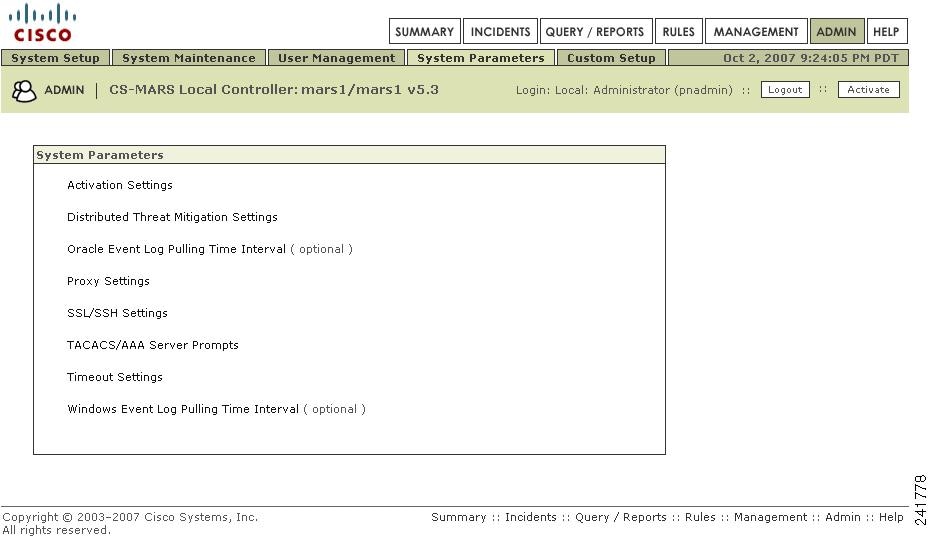Click footer Summary link
The height and width of the screenshot is (538, 929).
459,517
